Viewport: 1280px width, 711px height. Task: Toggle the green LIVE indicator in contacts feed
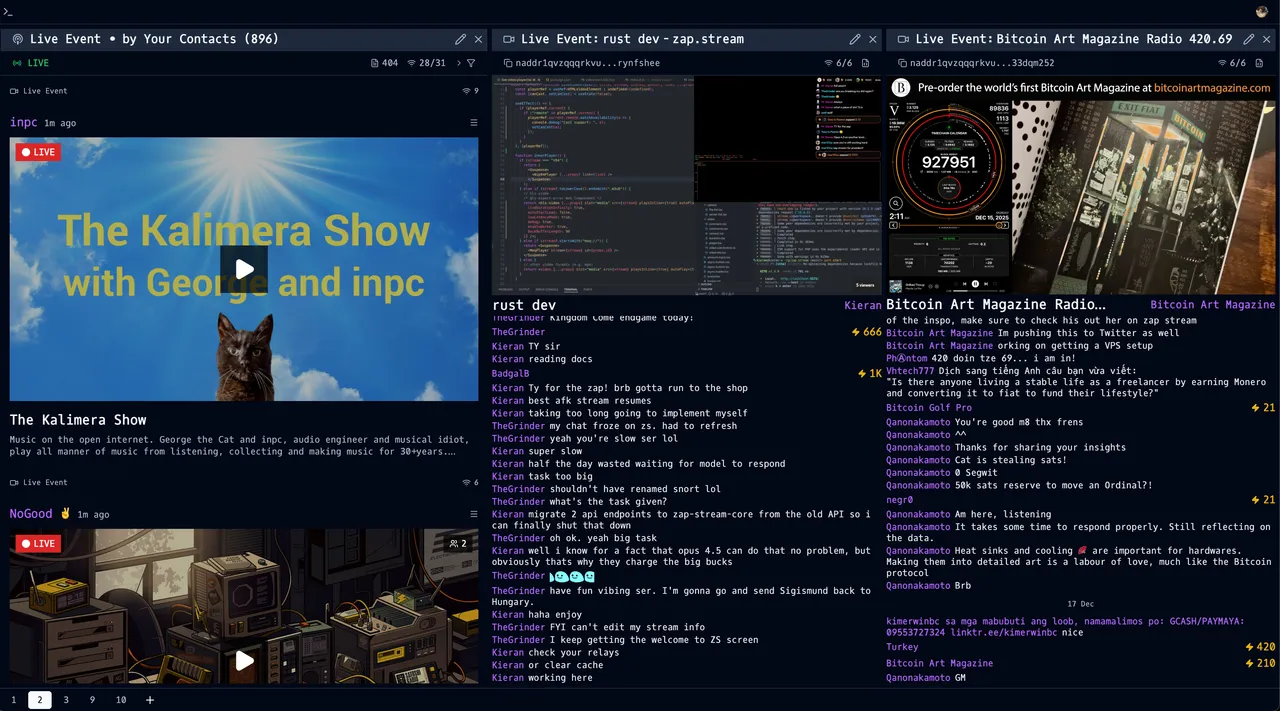30,63
